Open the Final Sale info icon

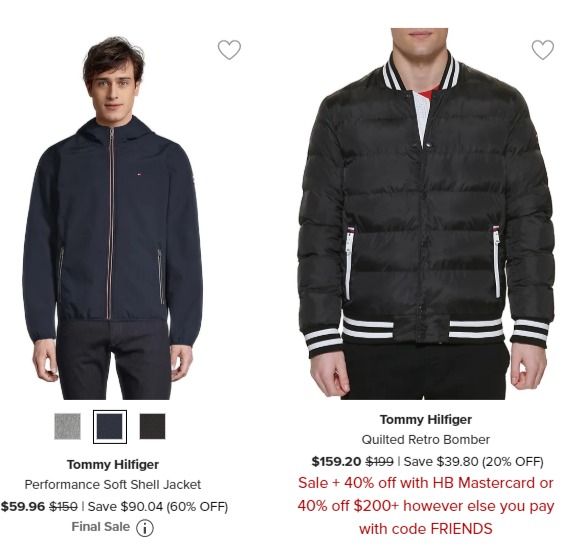coord(145,528)
